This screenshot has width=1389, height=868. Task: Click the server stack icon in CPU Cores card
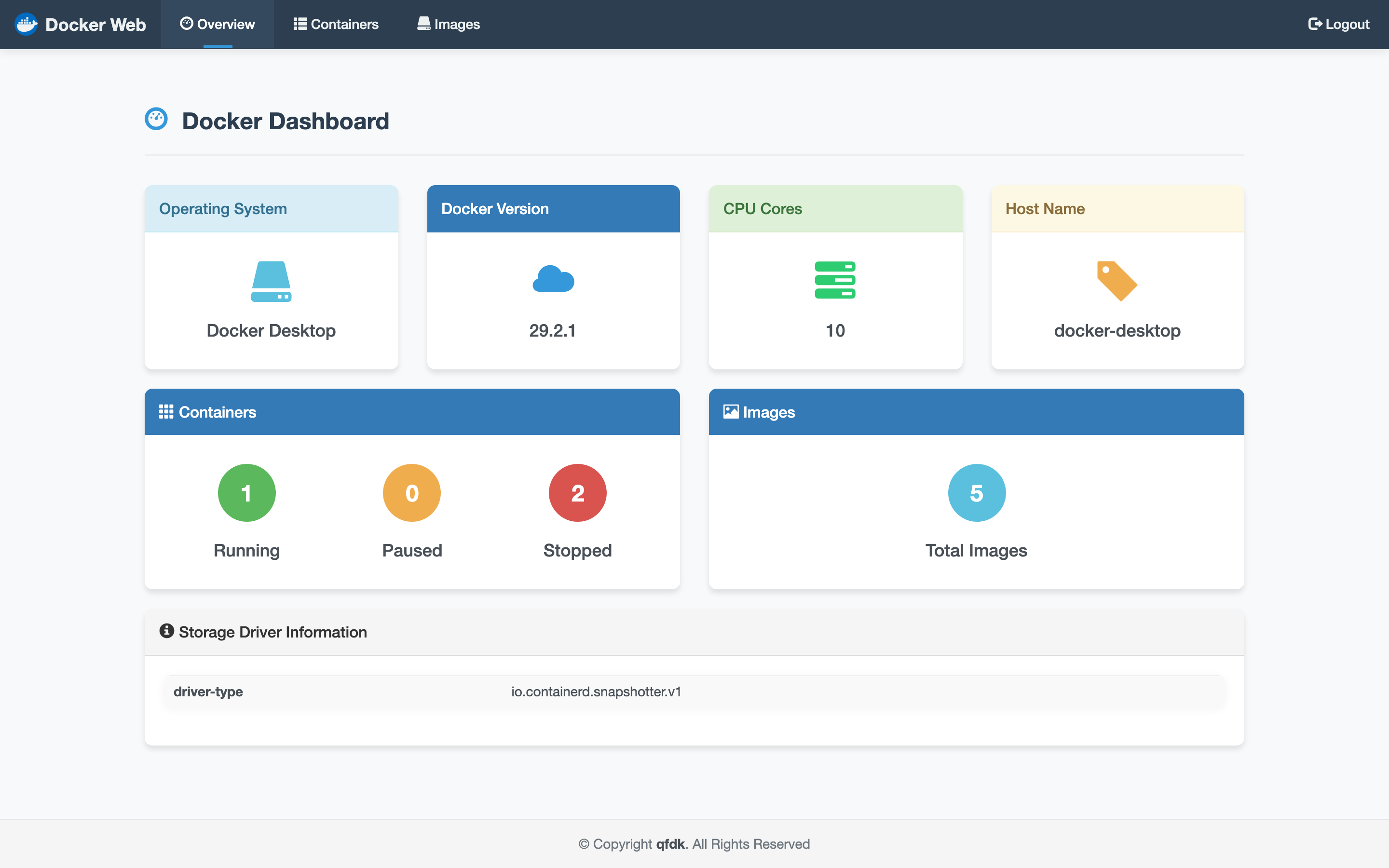835,280
